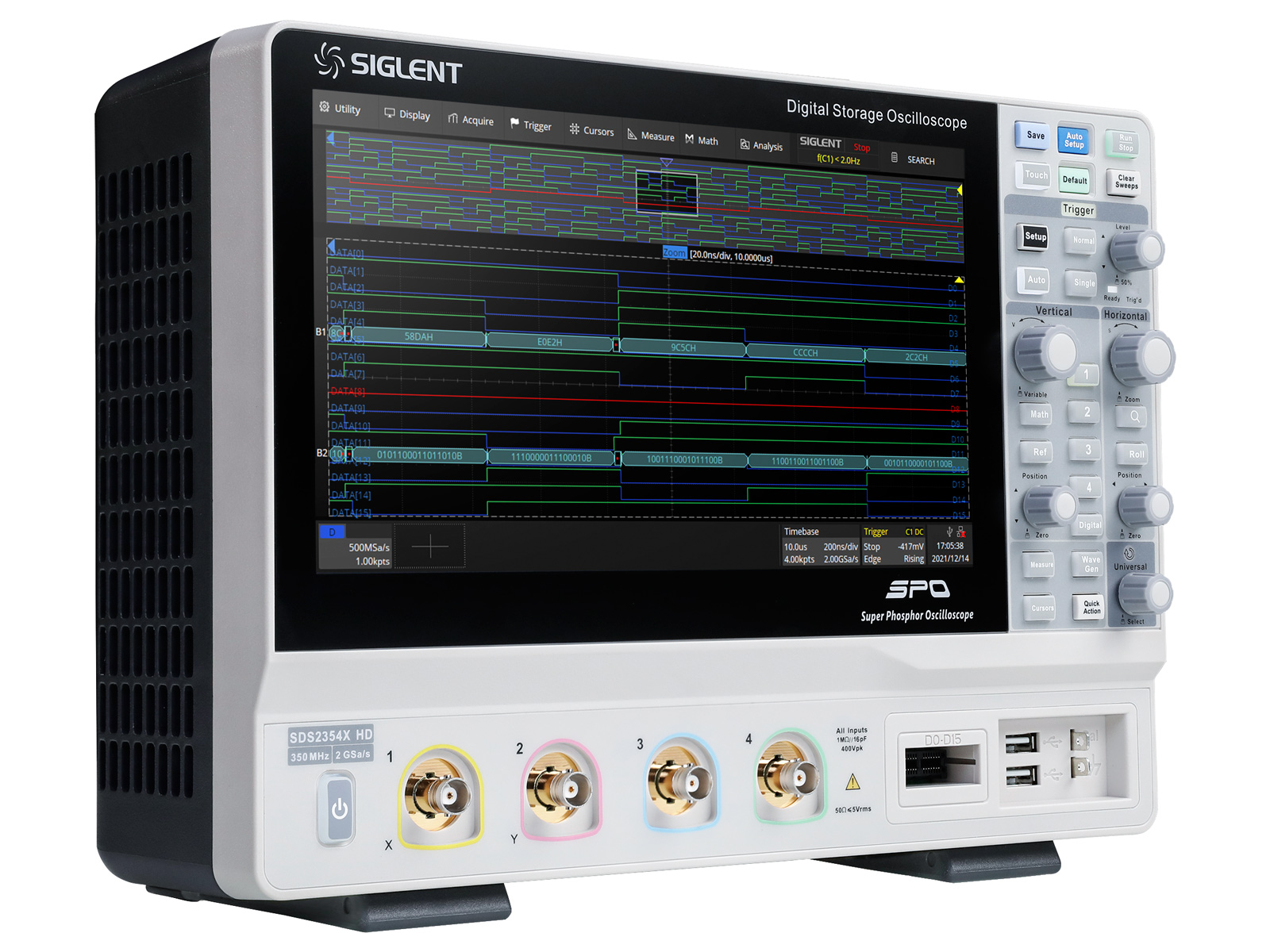
Task: Click the Trigger Level knob
Action: point(1136,251)
